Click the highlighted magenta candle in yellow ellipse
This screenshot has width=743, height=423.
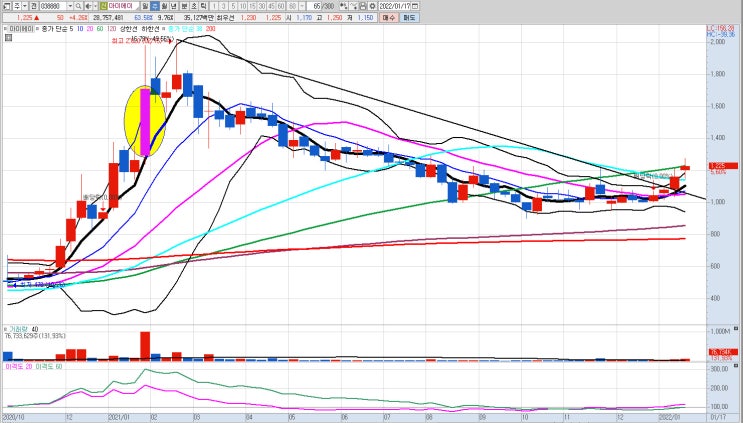click(x=145, y=122)
